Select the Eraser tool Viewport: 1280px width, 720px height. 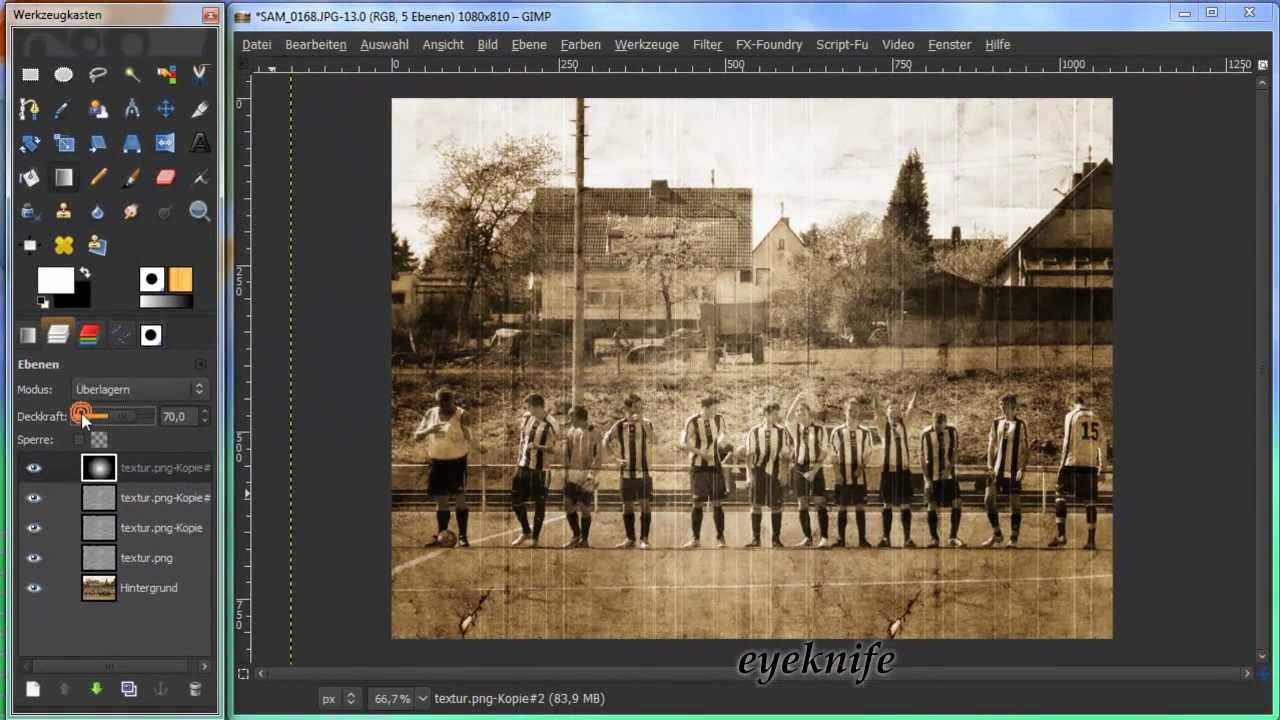pyautogui.click(x=166, y=177)
